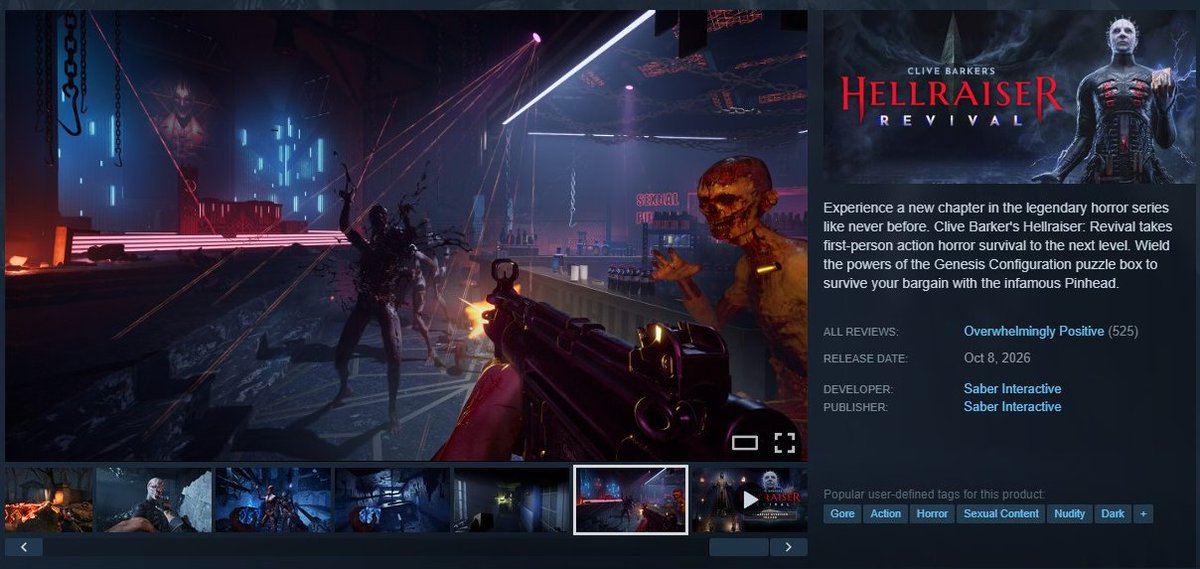
Task: Toggle fullscreen view of the screenshot
Action: point(785,442)
